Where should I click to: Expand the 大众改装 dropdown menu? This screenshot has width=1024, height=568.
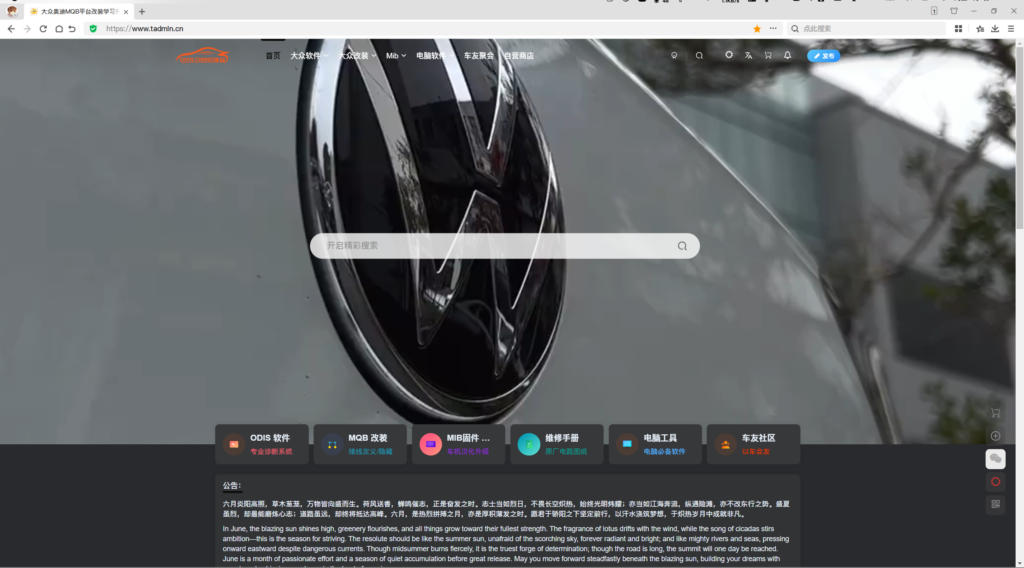click(357, 56)
